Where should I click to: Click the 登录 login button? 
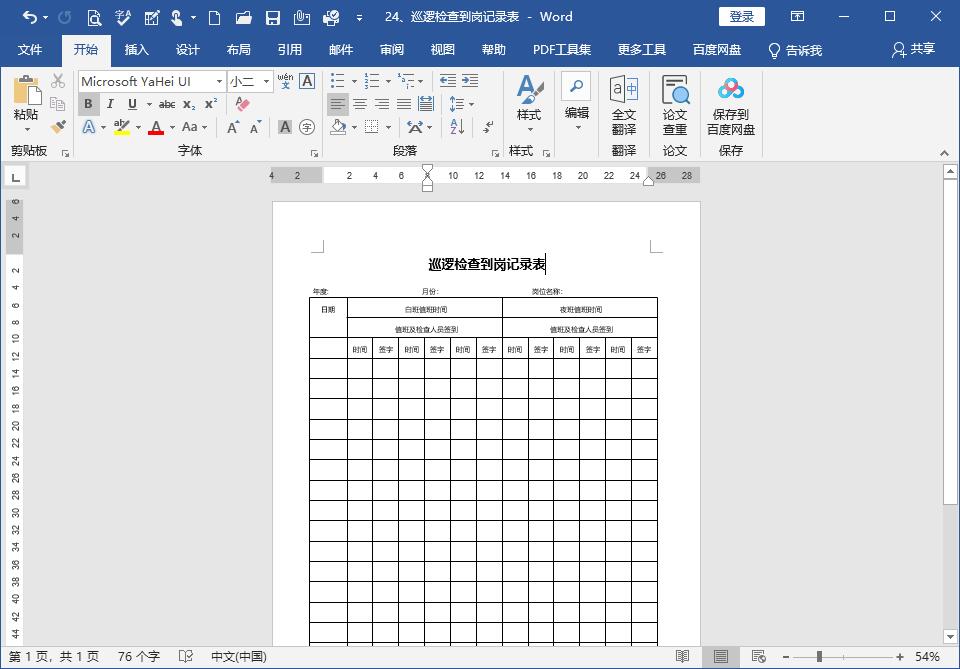[741, 17]
